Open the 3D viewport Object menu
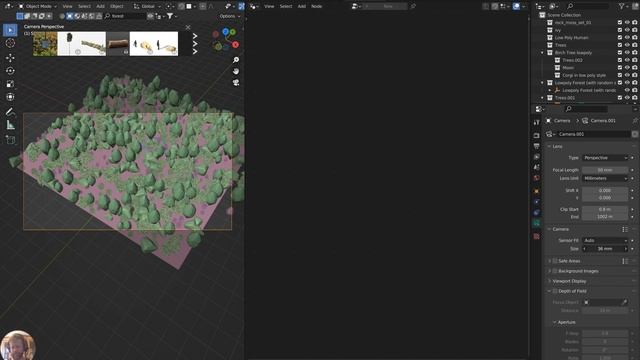 coord(117,6)
